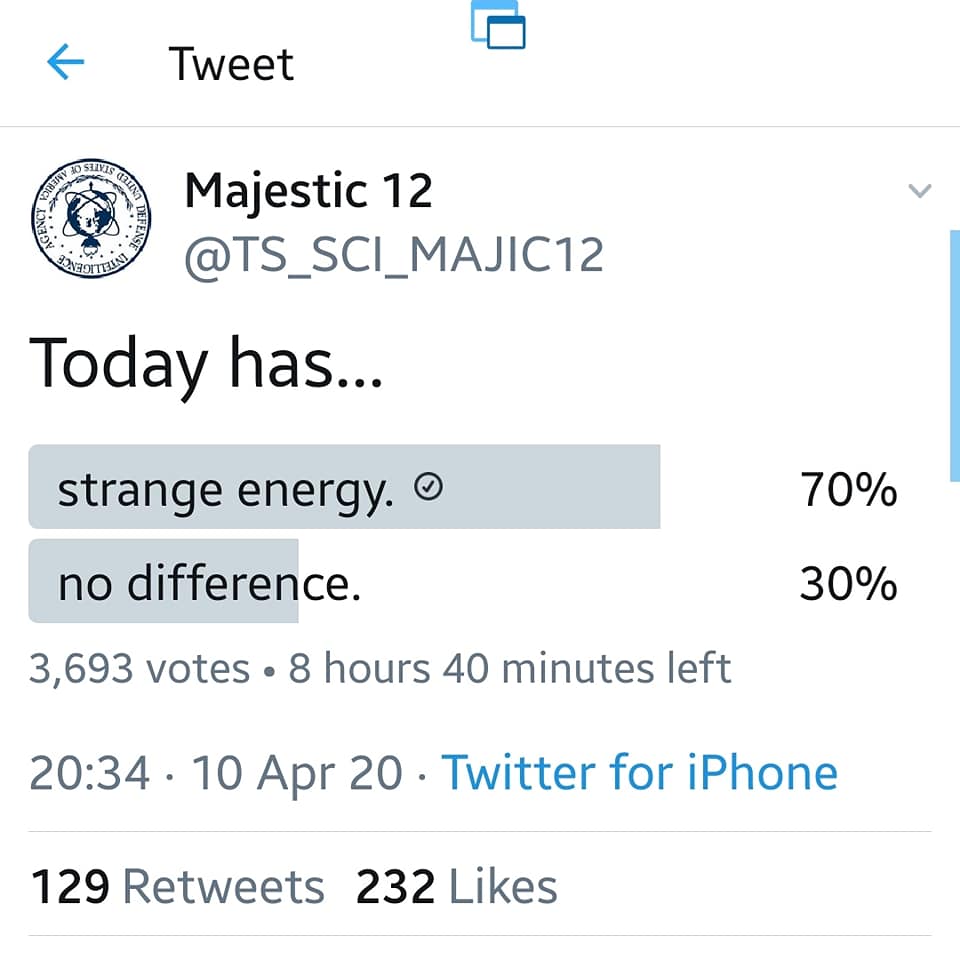
Task: View the 232 Likes list
Action: coord(456,887)
